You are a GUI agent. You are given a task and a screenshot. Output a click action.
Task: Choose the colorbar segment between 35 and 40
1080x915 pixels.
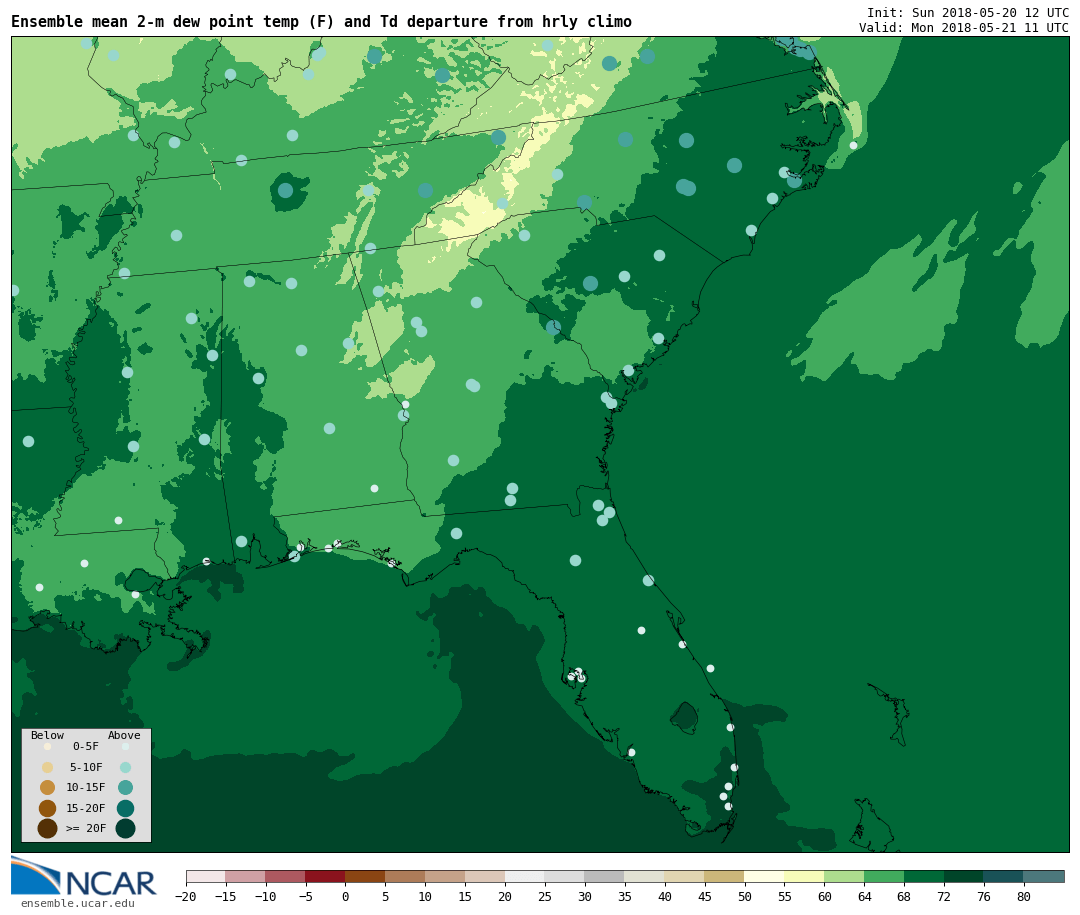coord(645,876)
